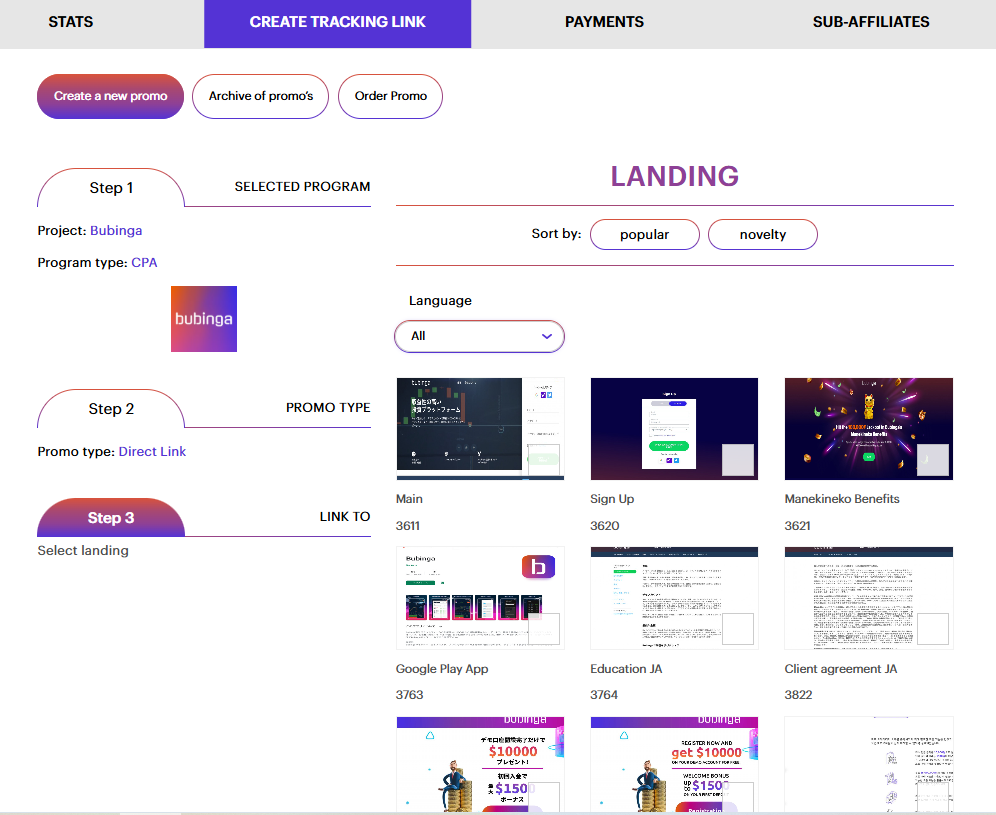Click the 'Google Play App' title text
996x815 pixels.
click(x=442, y=669)
